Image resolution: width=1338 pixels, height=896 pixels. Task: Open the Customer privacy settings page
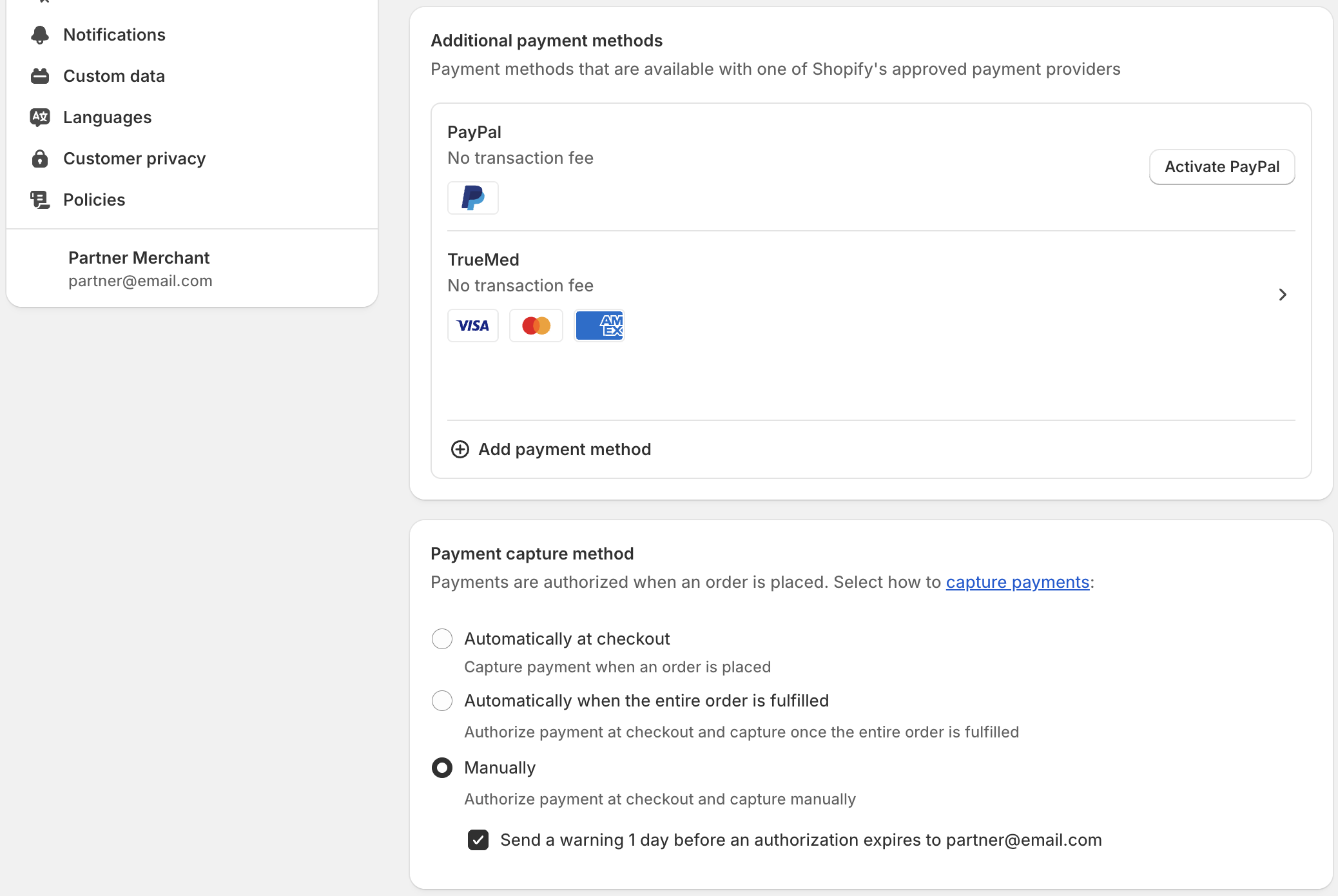[134, 158]
